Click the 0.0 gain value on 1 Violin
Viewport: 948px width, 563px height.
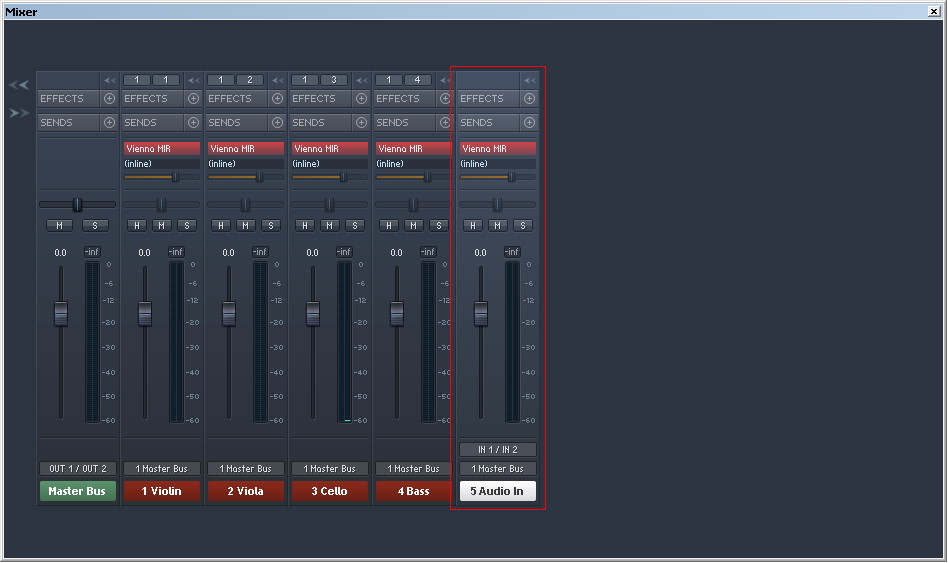[144, 253]
